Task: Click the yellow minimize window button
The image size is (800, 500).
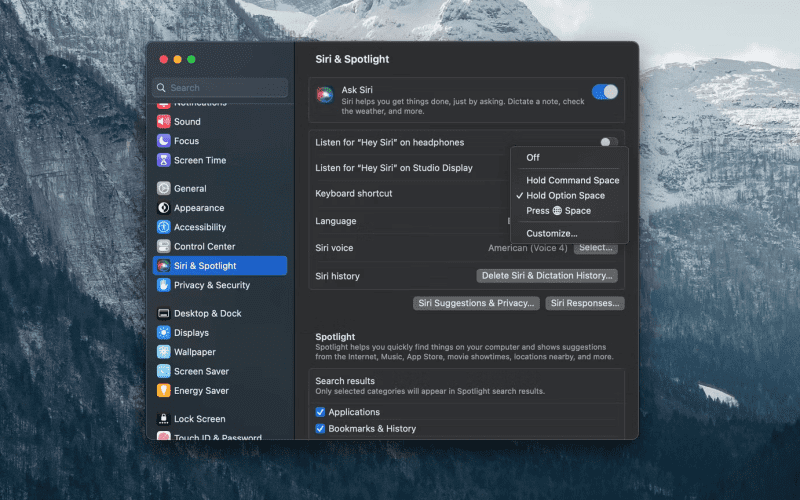Action: point(178,59)
